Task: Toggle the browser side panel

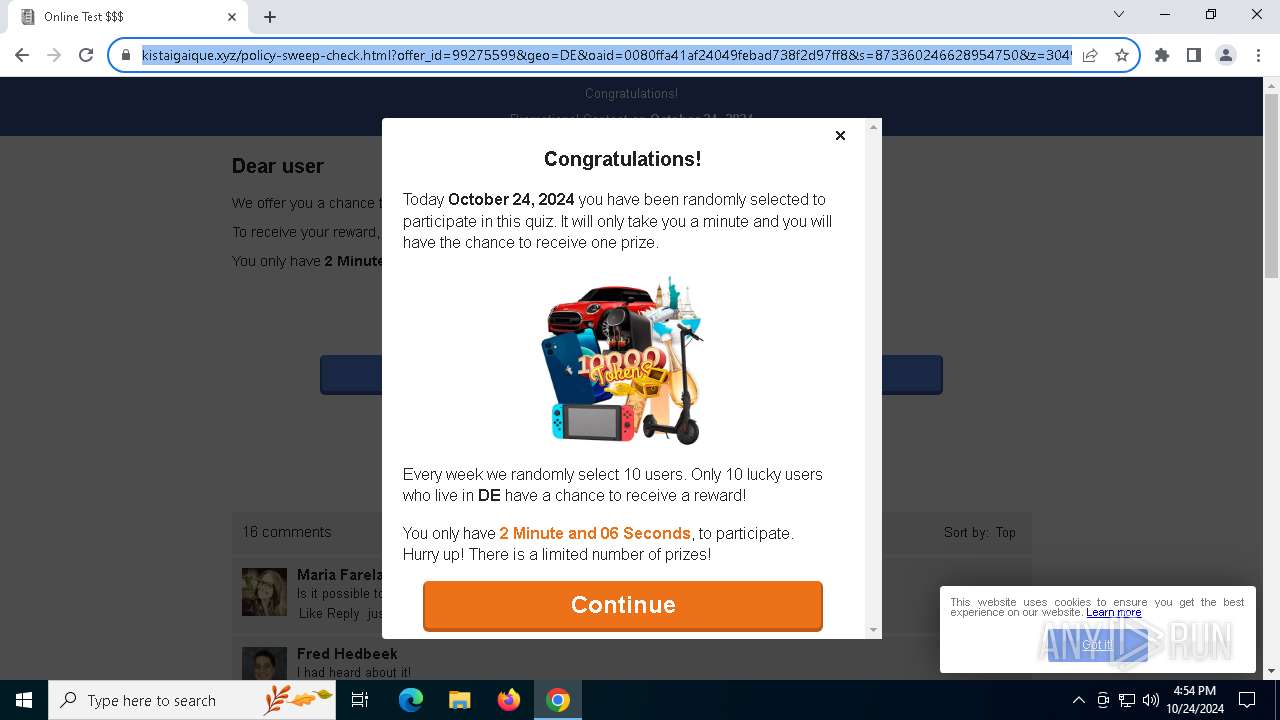Action: (1194, 55)
